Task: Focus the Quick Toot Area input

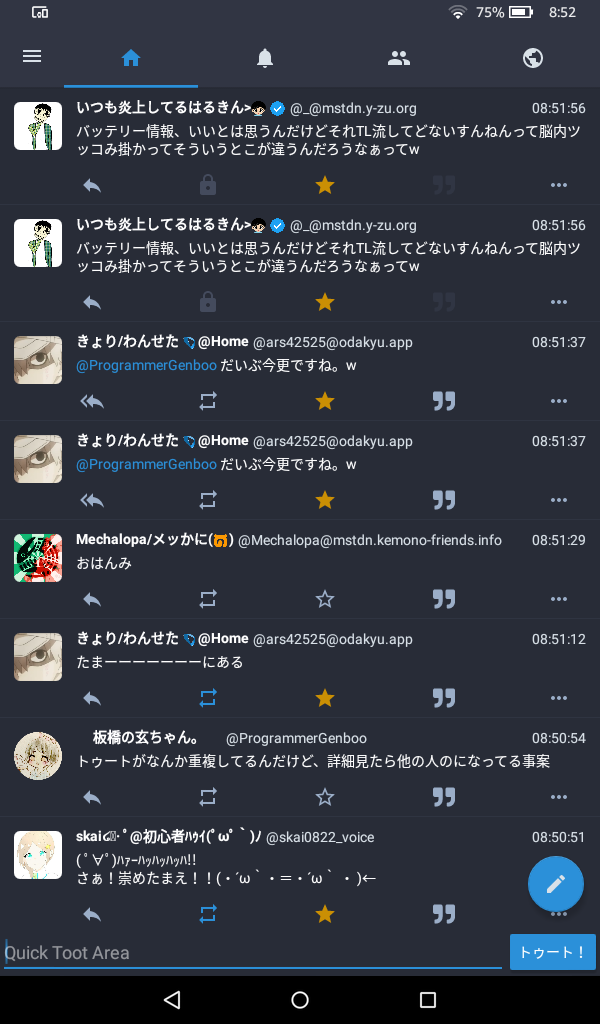Action: (x=253, y=953)
